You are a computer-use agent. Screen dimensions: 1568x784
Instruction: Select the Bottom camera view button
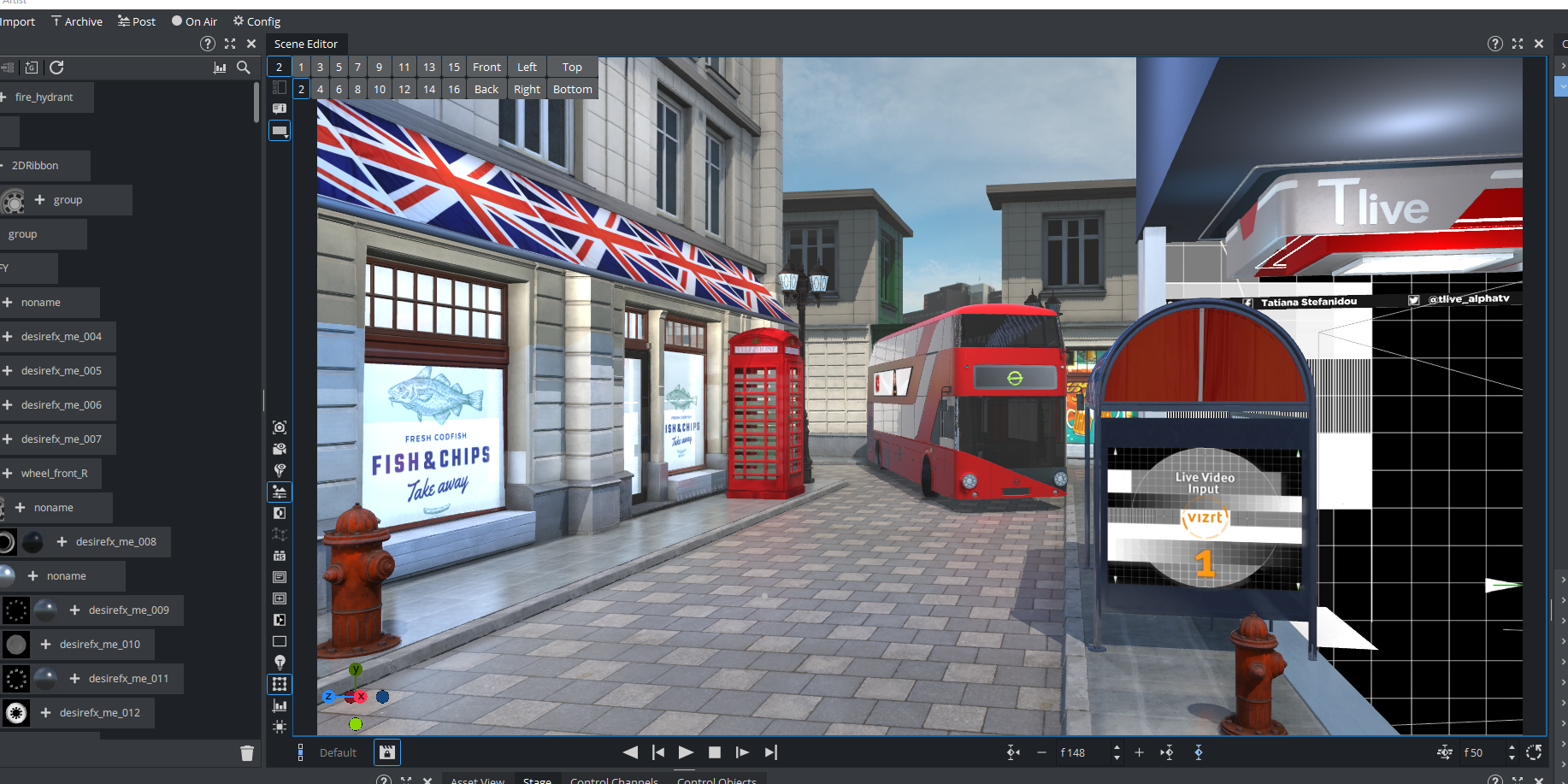click(x=572, y=90)
